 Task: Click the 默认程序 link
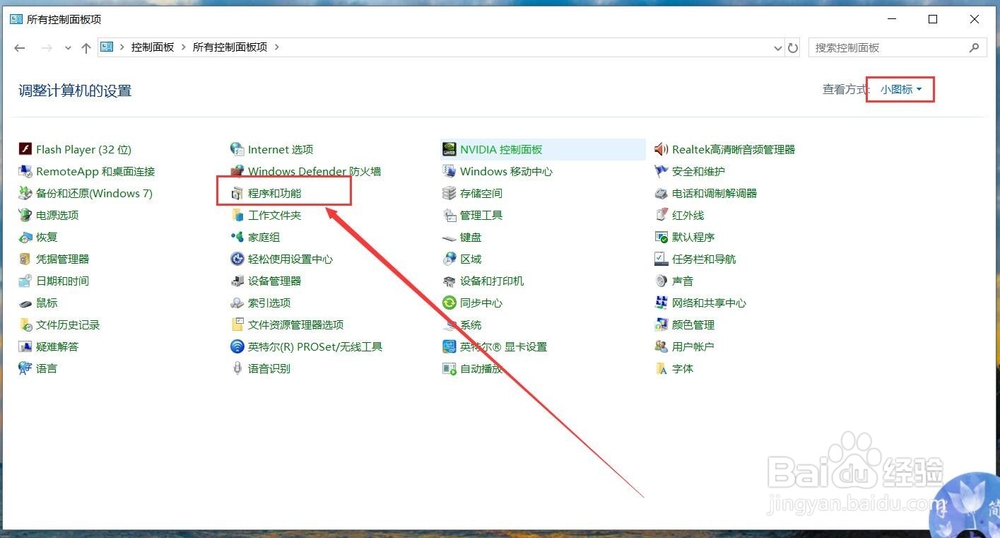click(x=693, y=237)
